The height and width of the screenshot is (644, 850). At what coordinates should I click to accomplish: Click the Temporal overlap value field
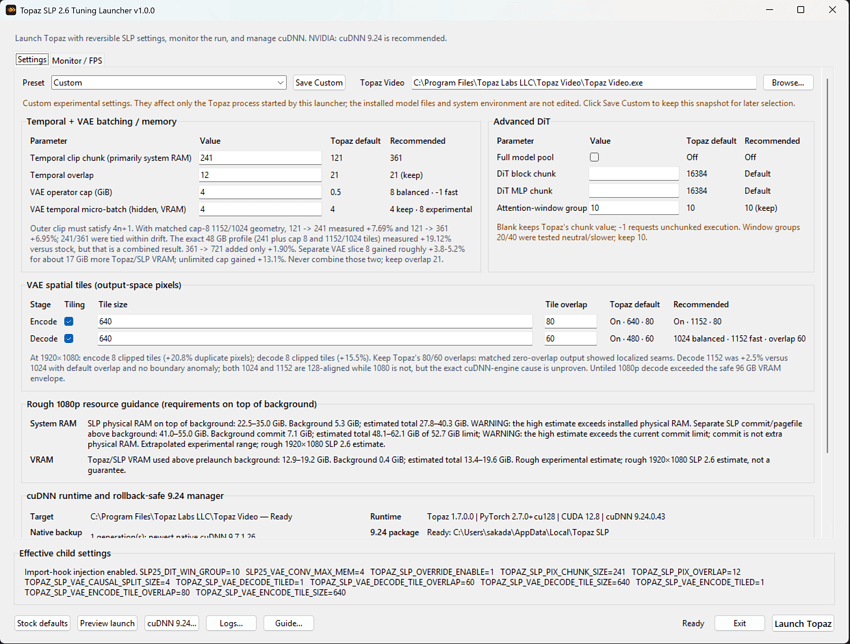[x=260, y=175]
